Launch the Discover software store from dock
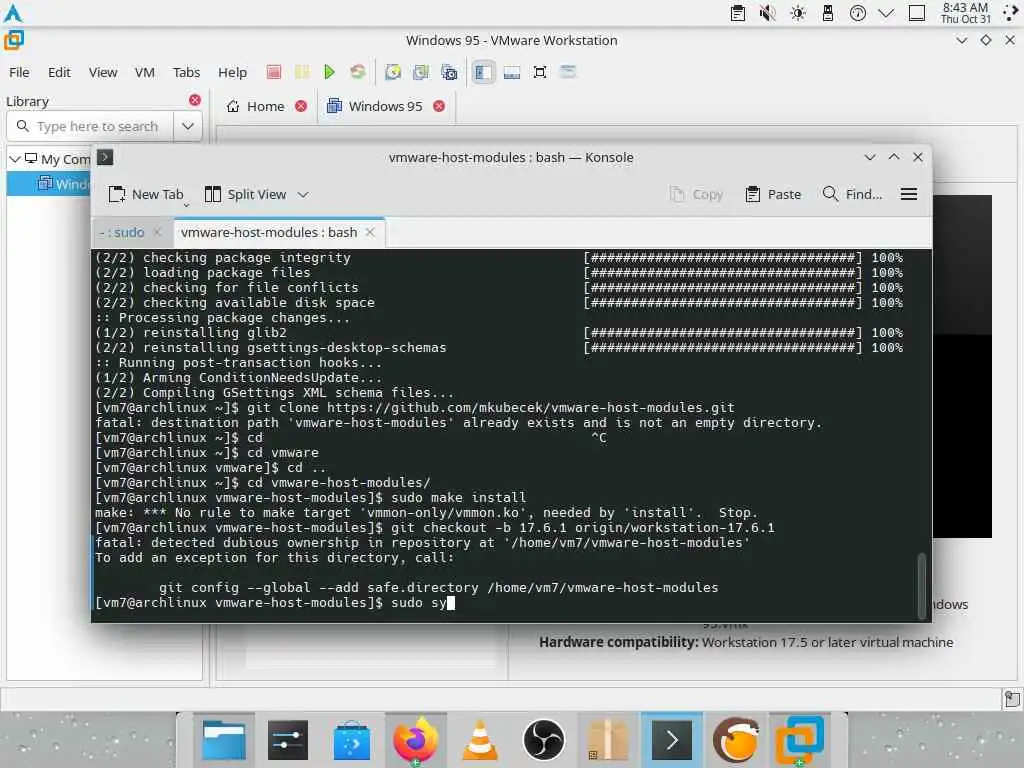This screenshot has height=768, width=1024. [352, 740]
